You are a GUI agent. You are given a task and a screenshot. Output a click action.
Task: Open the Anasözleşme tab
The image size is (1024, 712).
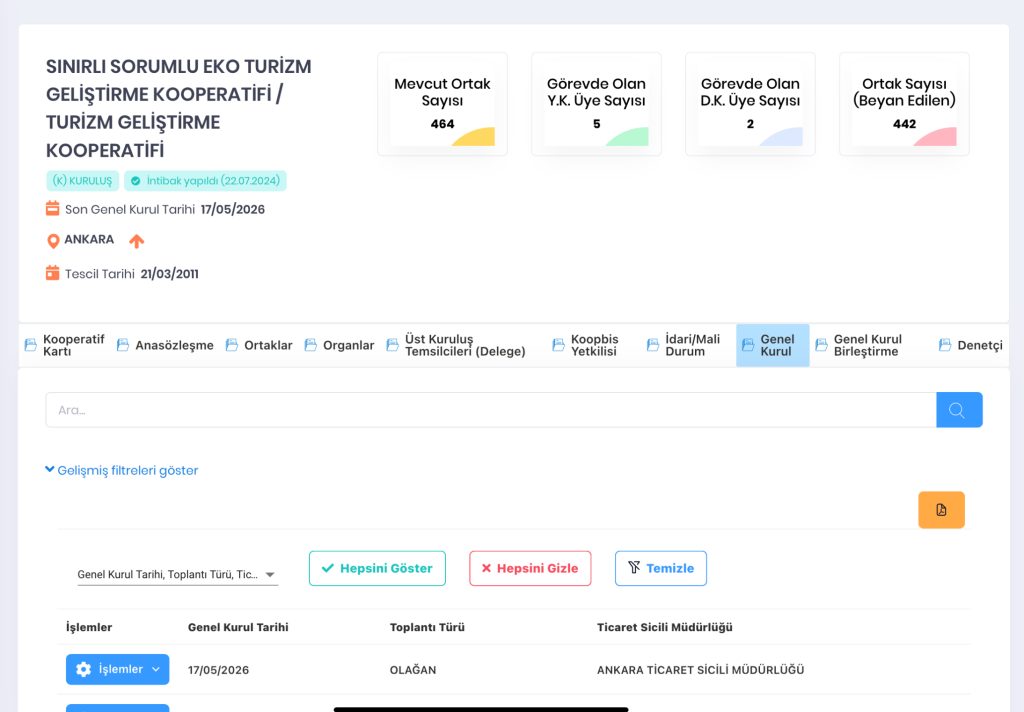[165, 345]
